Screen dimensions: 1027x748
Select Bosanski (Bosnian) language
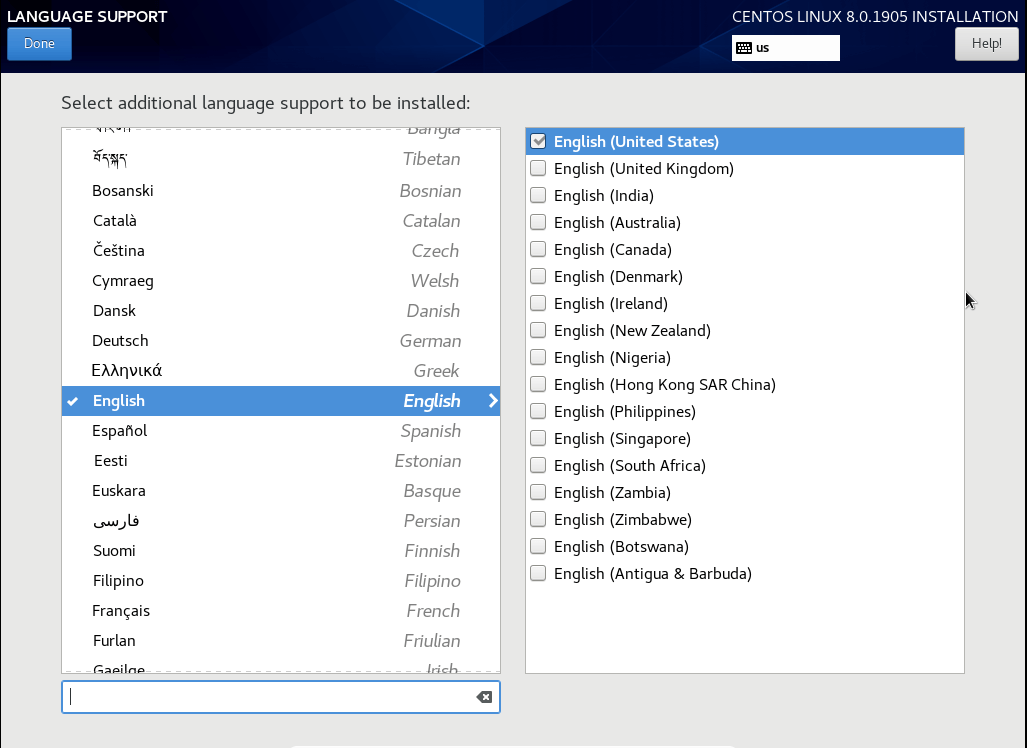(280, 191)
